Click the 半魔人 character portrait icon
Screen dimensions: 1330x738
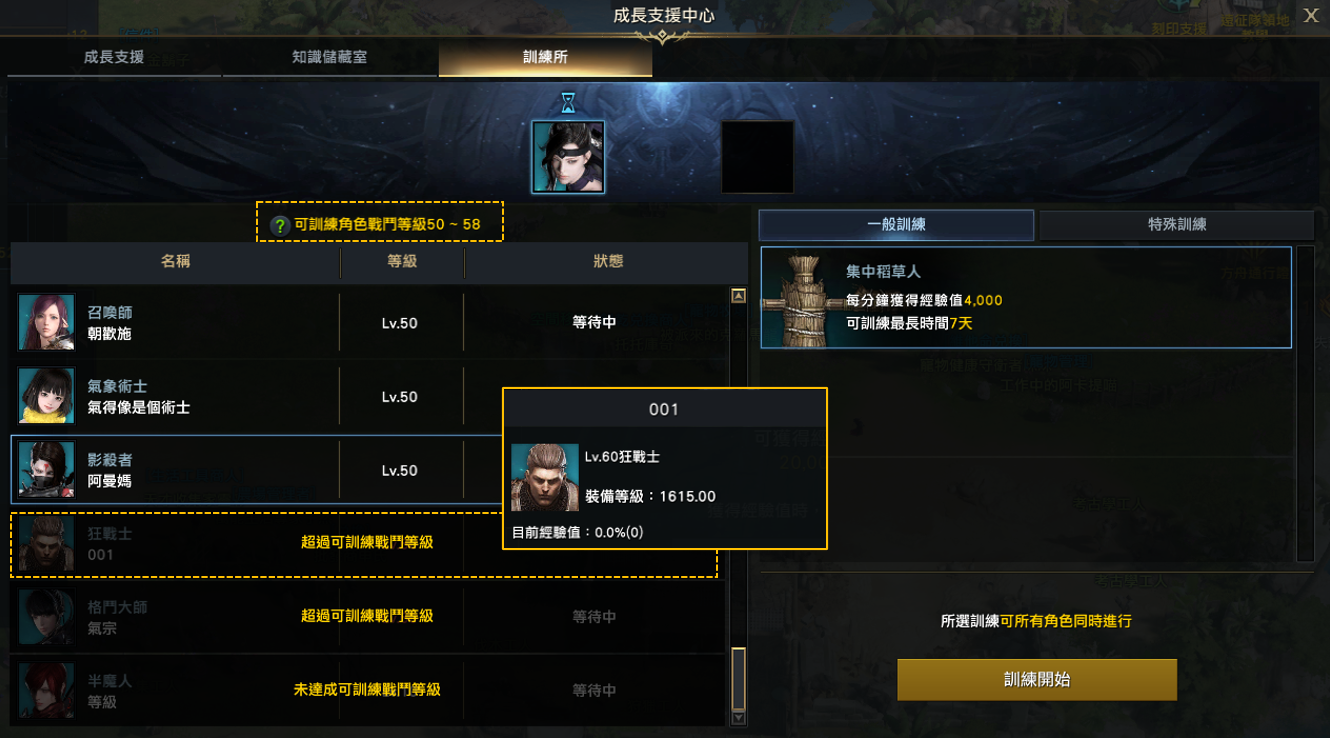pos(46,690)
